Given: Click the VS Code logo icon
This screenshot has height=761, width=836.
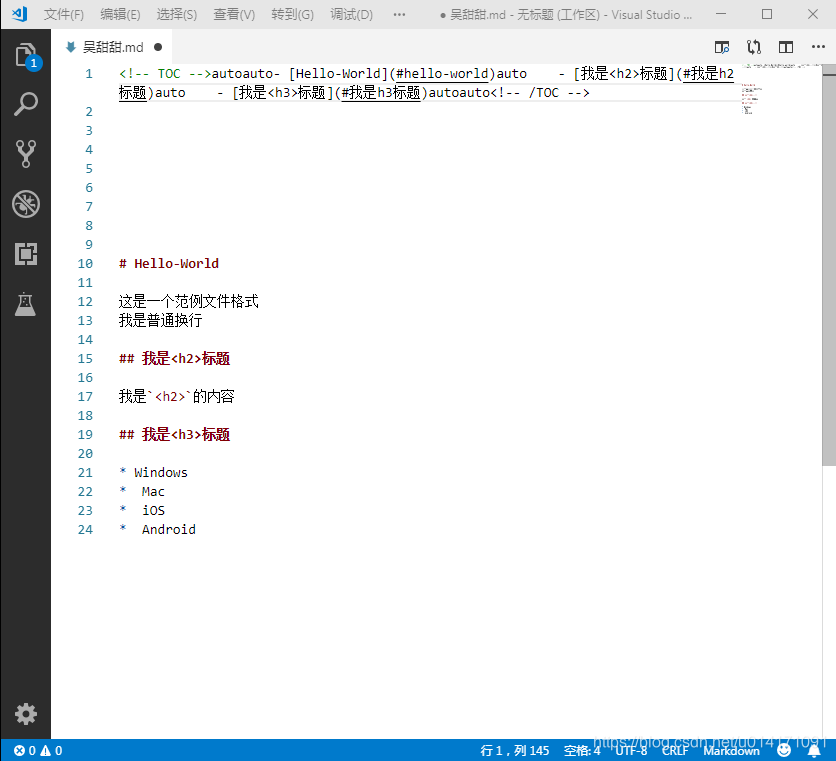Looking at the screenshot, I should (x=20, y=14).
